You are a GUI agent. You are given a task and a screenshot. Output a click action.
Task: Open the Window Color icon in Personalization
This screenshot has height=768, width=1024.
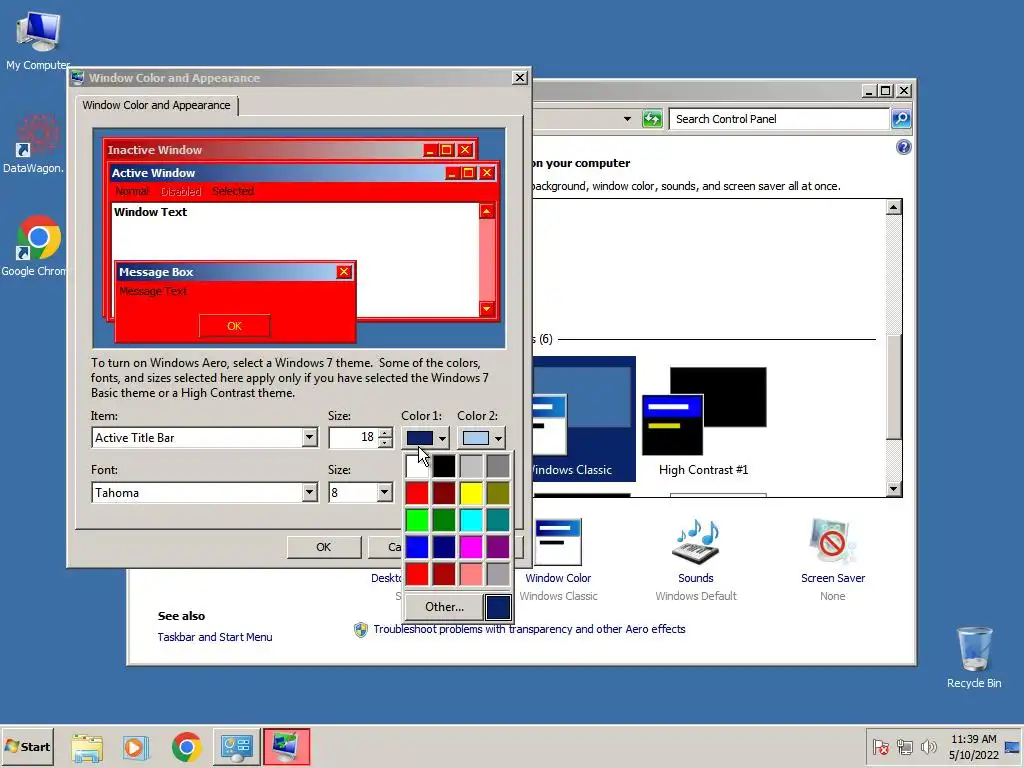558,542
